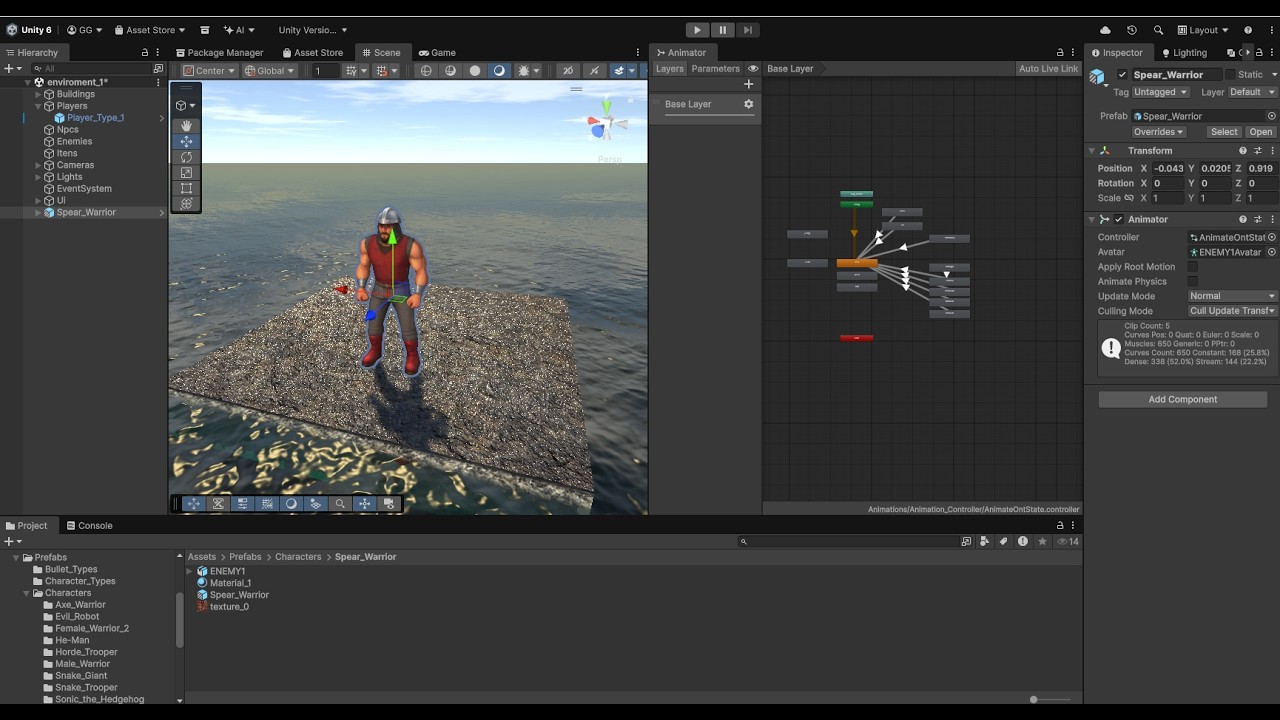Click the Play button
1280x720 pixels.
click(698, 30)
